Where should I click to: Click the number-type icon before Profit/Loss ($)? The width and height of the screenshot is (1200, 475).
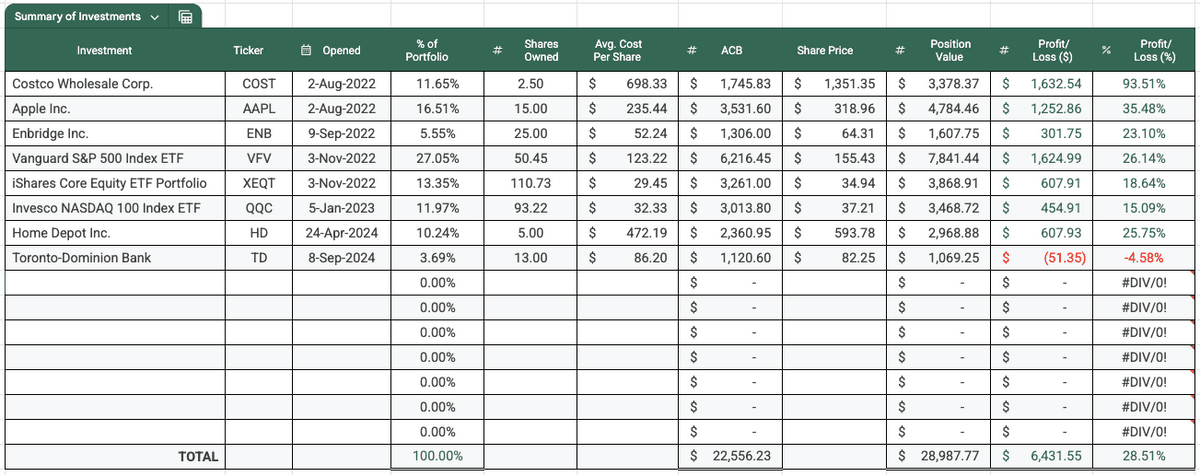[1004, 50]
